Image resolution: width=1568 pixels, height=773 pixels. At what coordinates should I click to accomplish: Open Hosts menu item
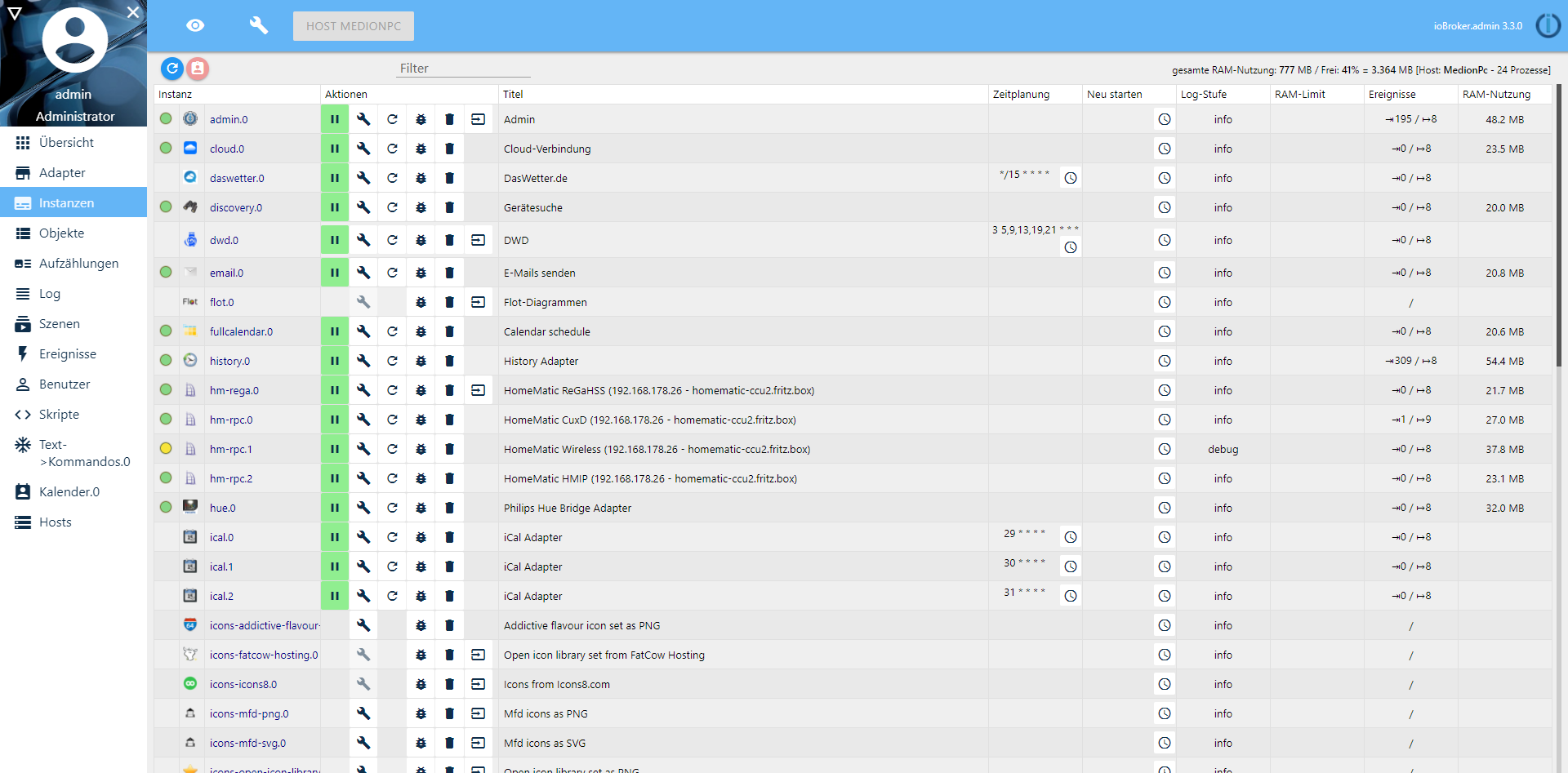point(73,522)
